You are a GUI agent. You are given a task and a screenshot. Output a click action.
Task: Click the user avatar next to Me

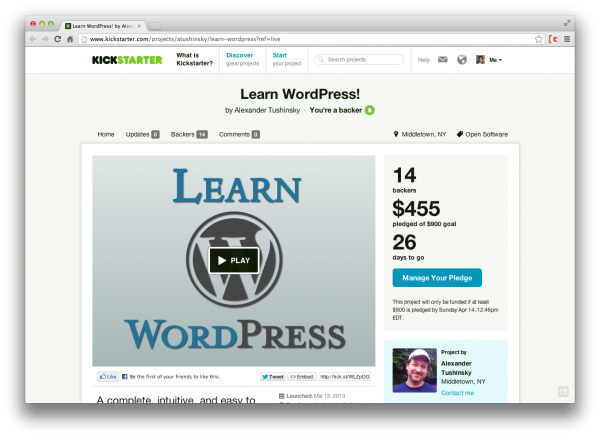480,60
